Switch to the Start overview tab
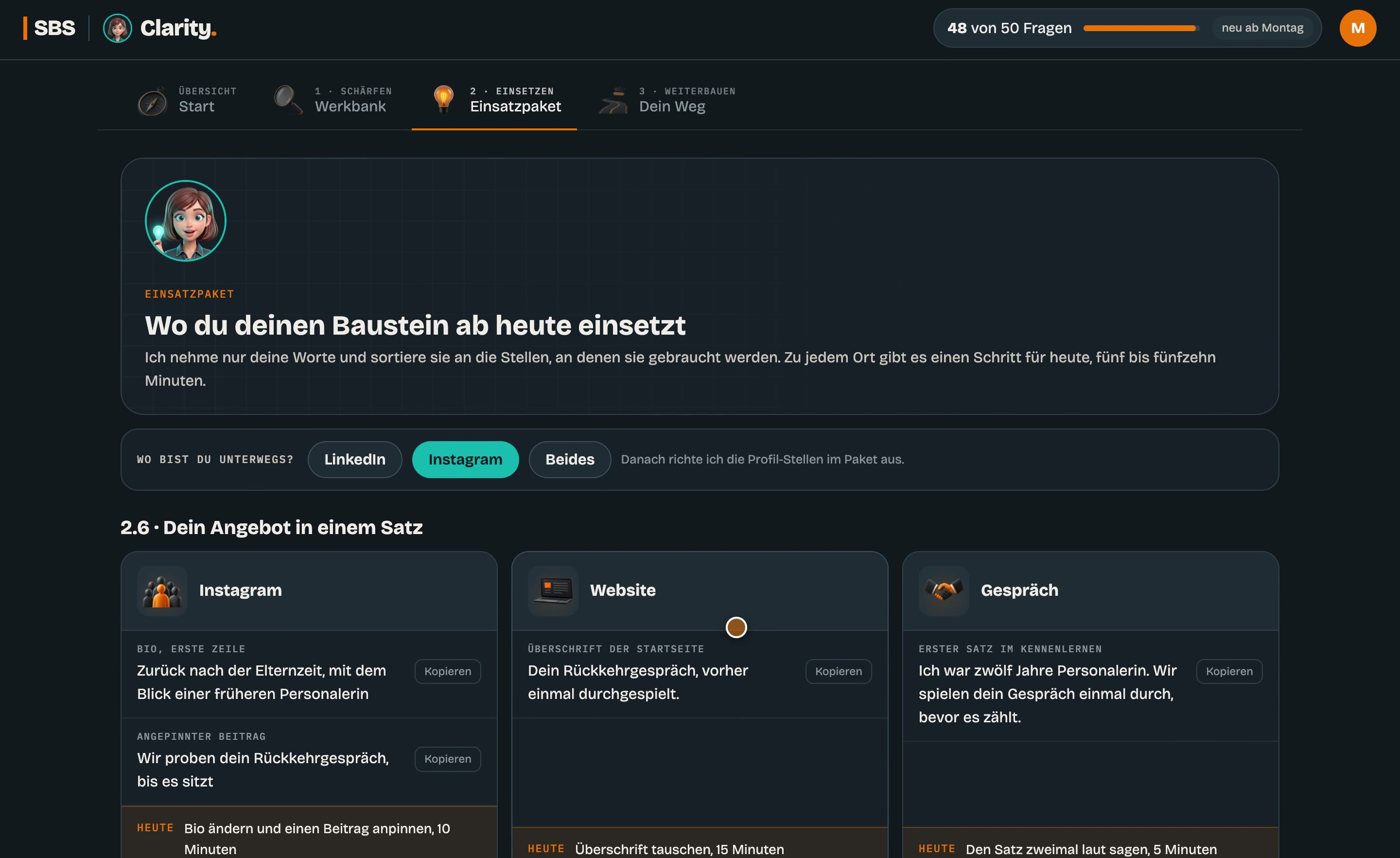The width and height of the screenshot is (1400, 858). pos(188,100)
